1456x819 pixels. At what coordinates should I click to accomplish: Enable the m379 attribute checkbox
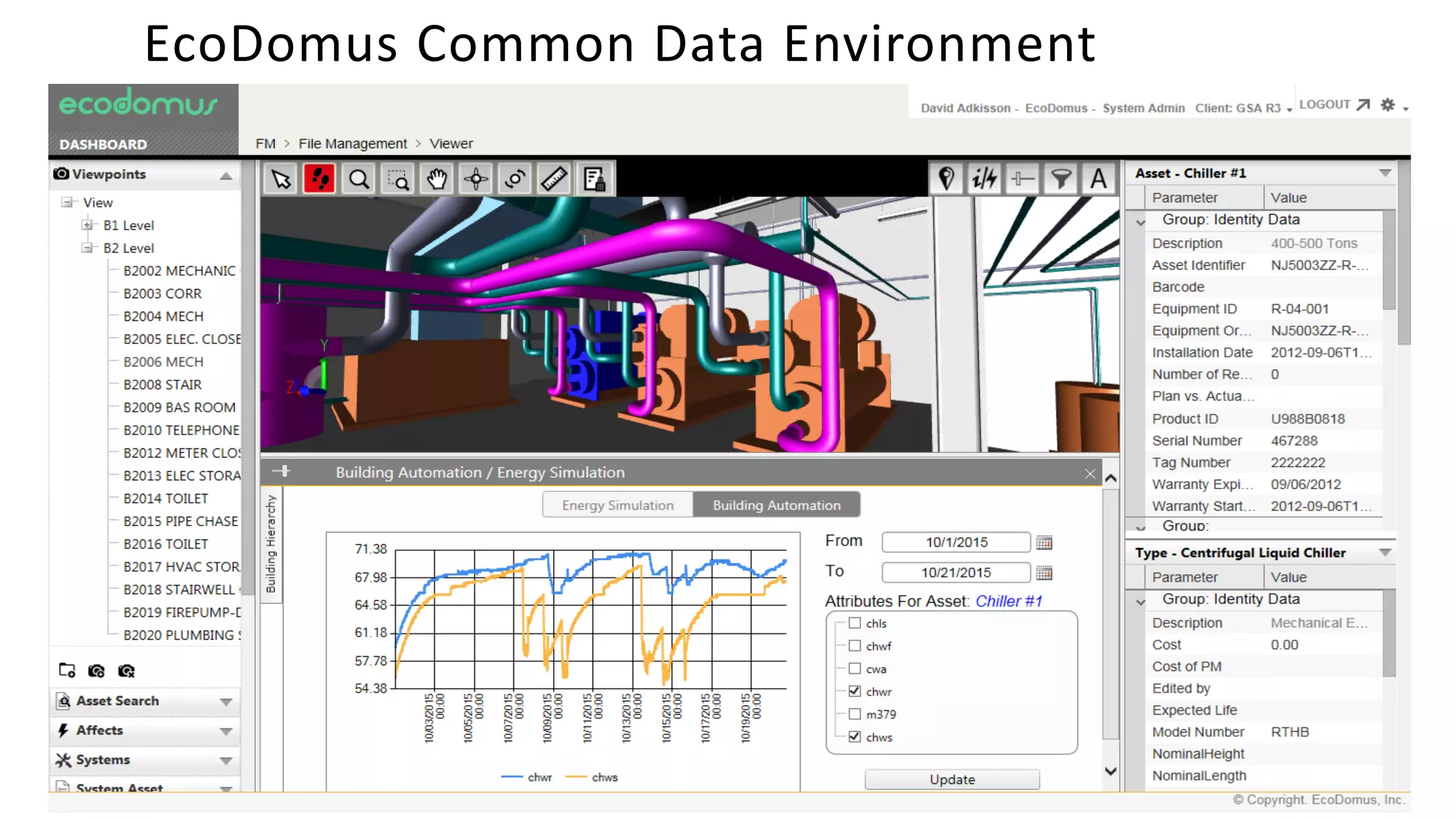point(855,714)
